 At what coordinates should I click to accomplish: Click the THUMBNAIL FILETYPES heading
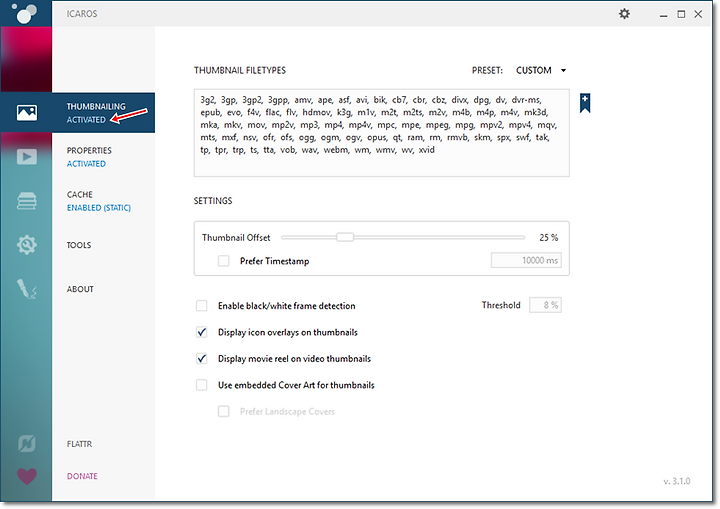240,70
